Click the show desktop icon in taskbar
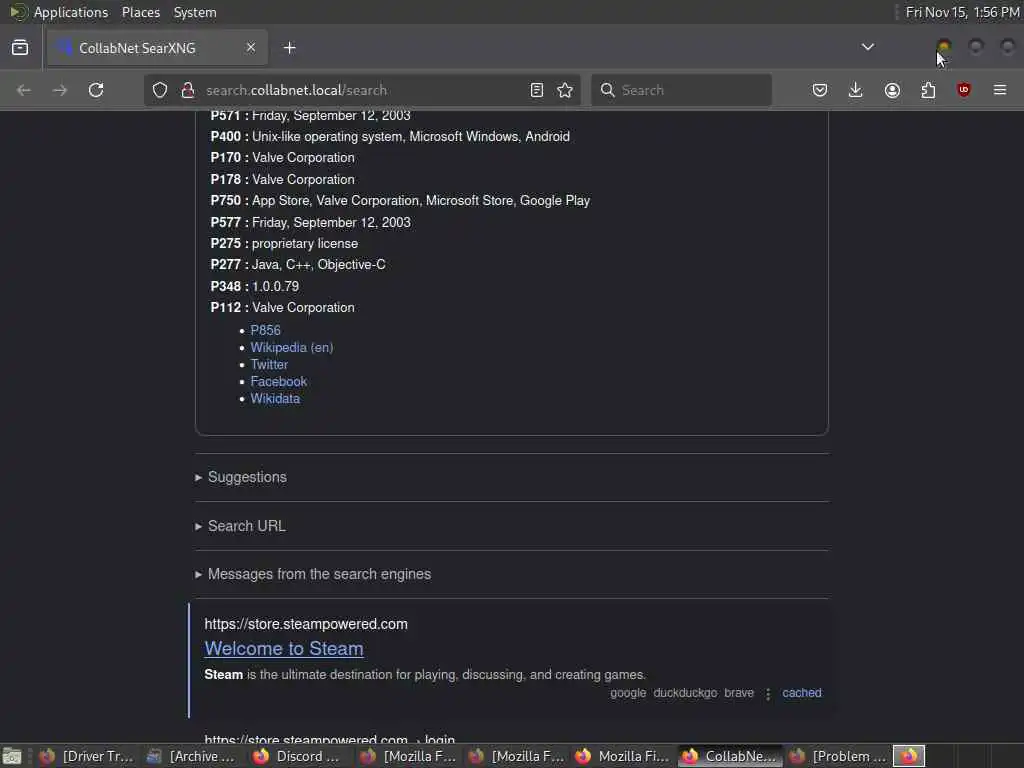This screenshot has height=768, width=1024. (12, 756)
